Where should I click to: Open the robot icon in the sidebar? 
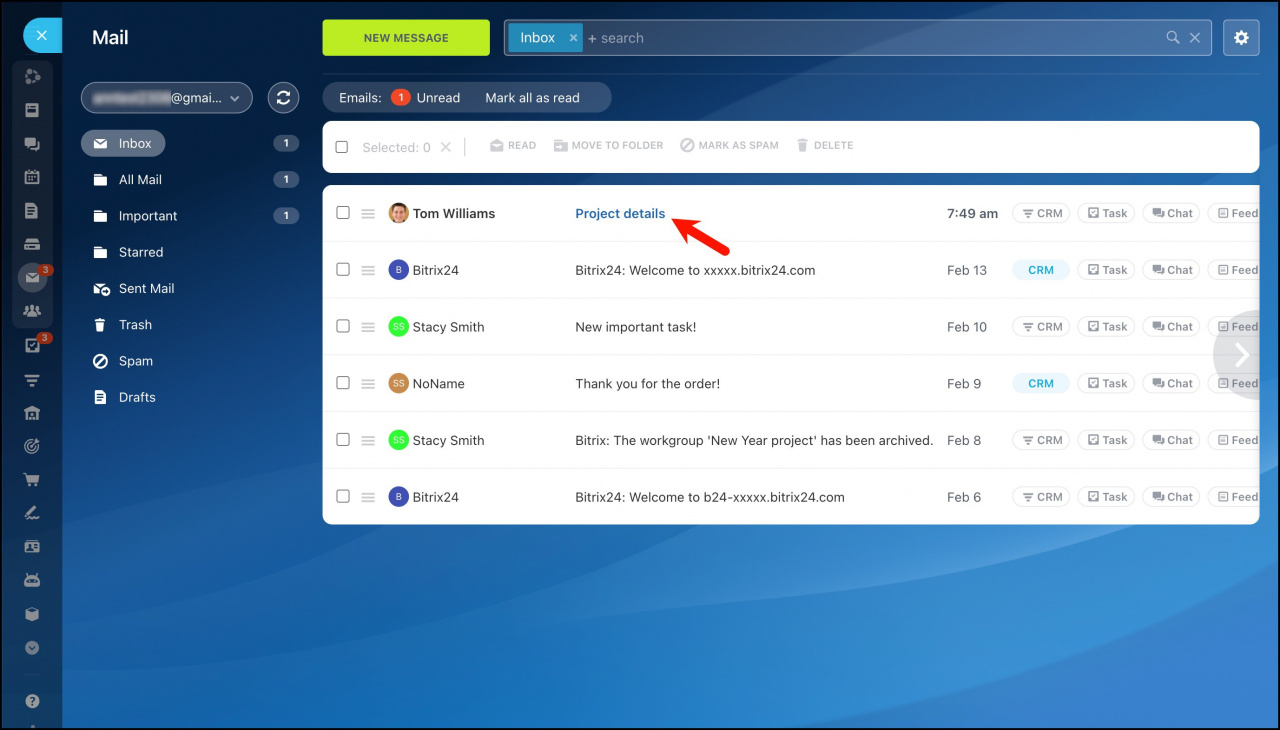[x=32, y=580]
